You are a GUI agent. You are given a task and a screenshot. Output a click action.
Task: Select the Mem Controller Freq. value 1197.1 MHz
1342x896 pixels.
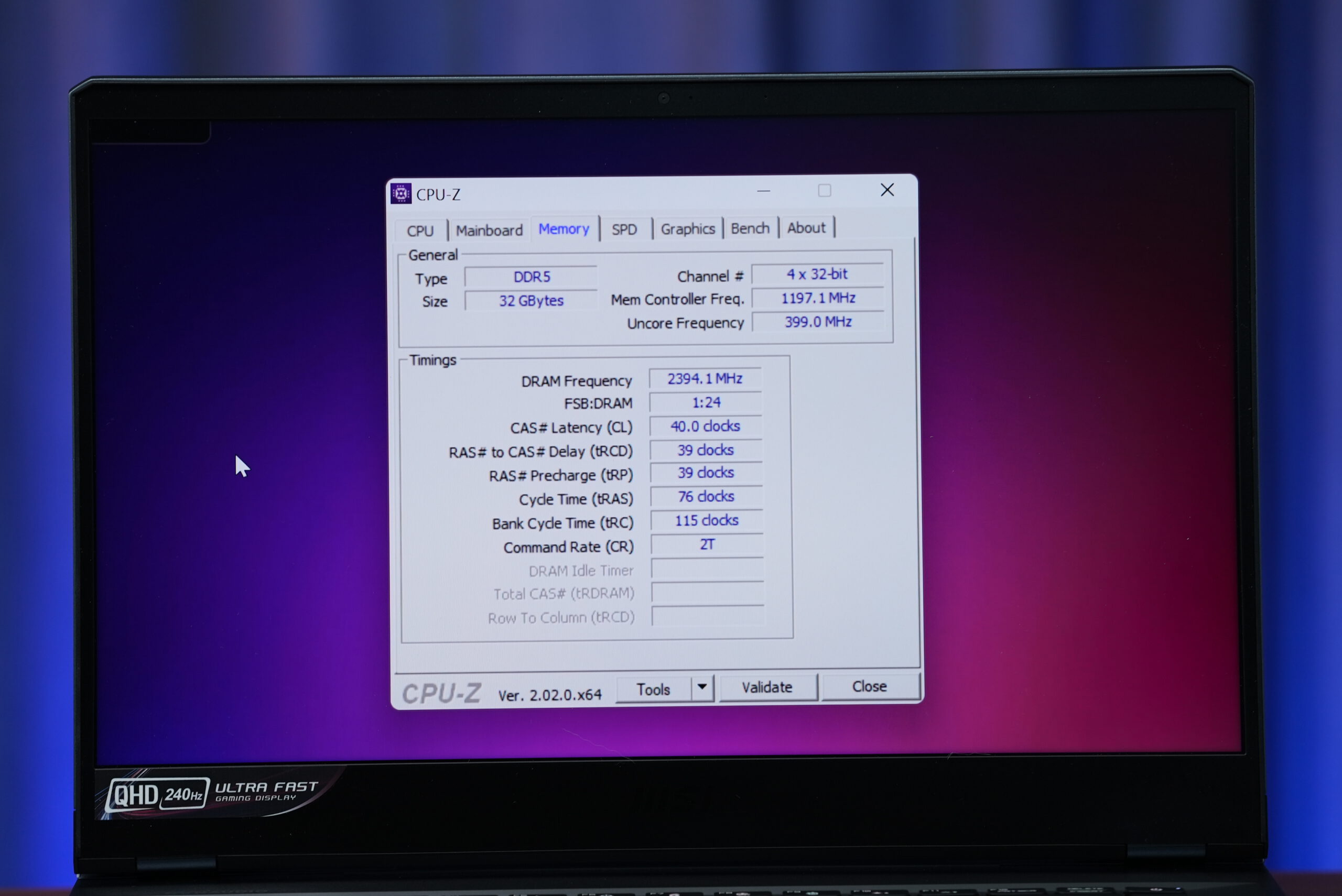(x=818, y=298)
